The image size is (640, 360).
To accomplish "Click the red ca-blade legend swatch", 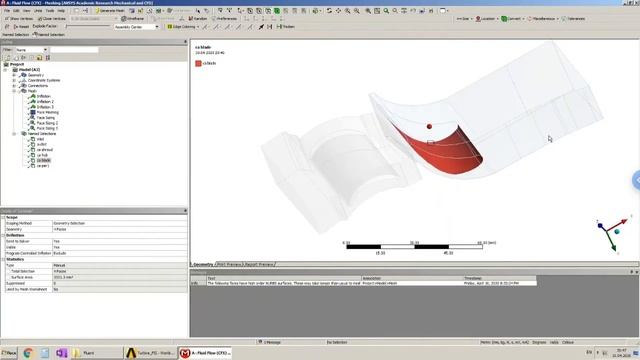I will click(198, 63).
